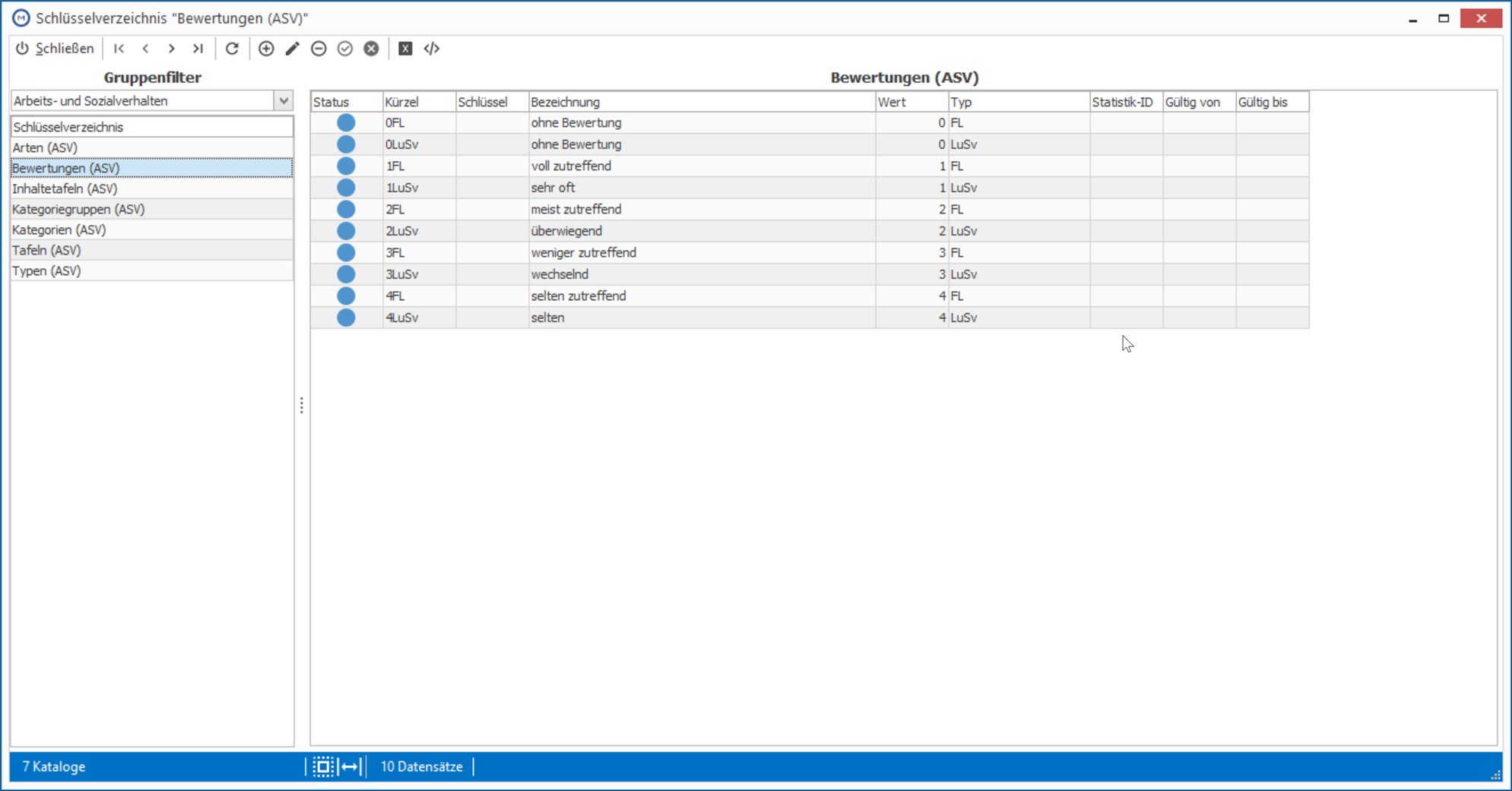Delete the record with minus icon
This screenshot has width=1512, height=791.
point(319,49)
